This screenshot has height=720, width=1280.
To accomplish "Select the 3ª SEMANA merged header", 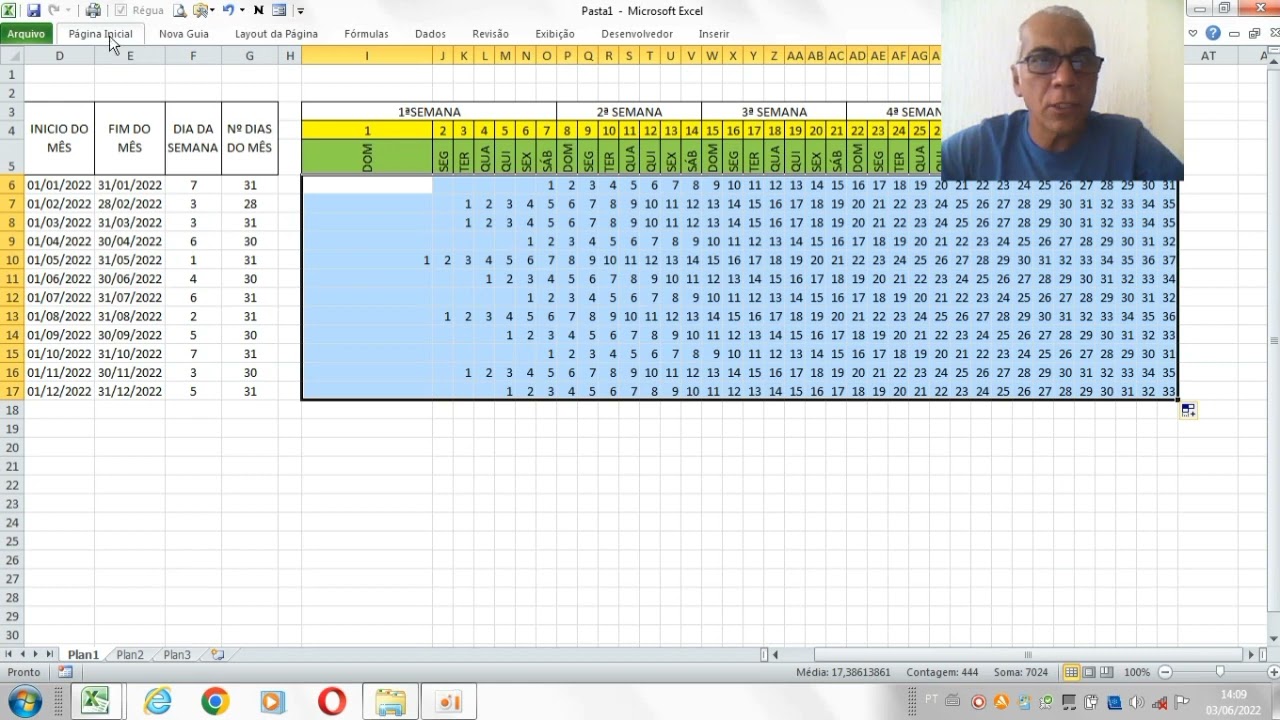I will point(774,112).
